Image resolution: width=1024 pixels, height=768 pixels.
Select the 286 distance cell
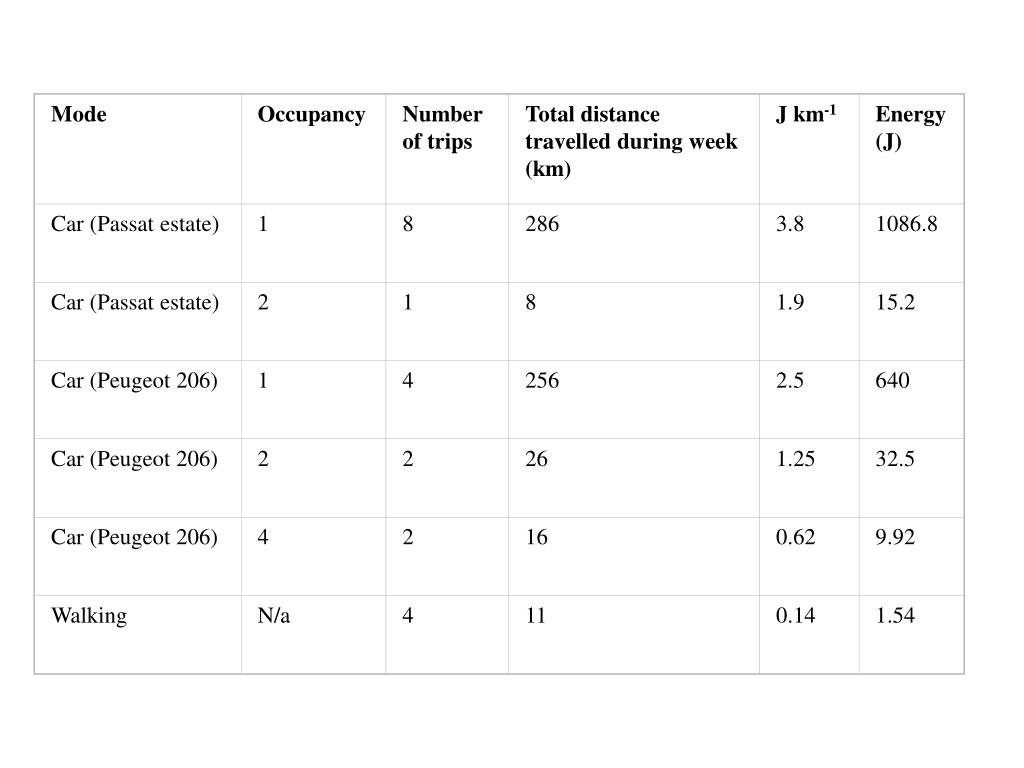pos(542,224)
